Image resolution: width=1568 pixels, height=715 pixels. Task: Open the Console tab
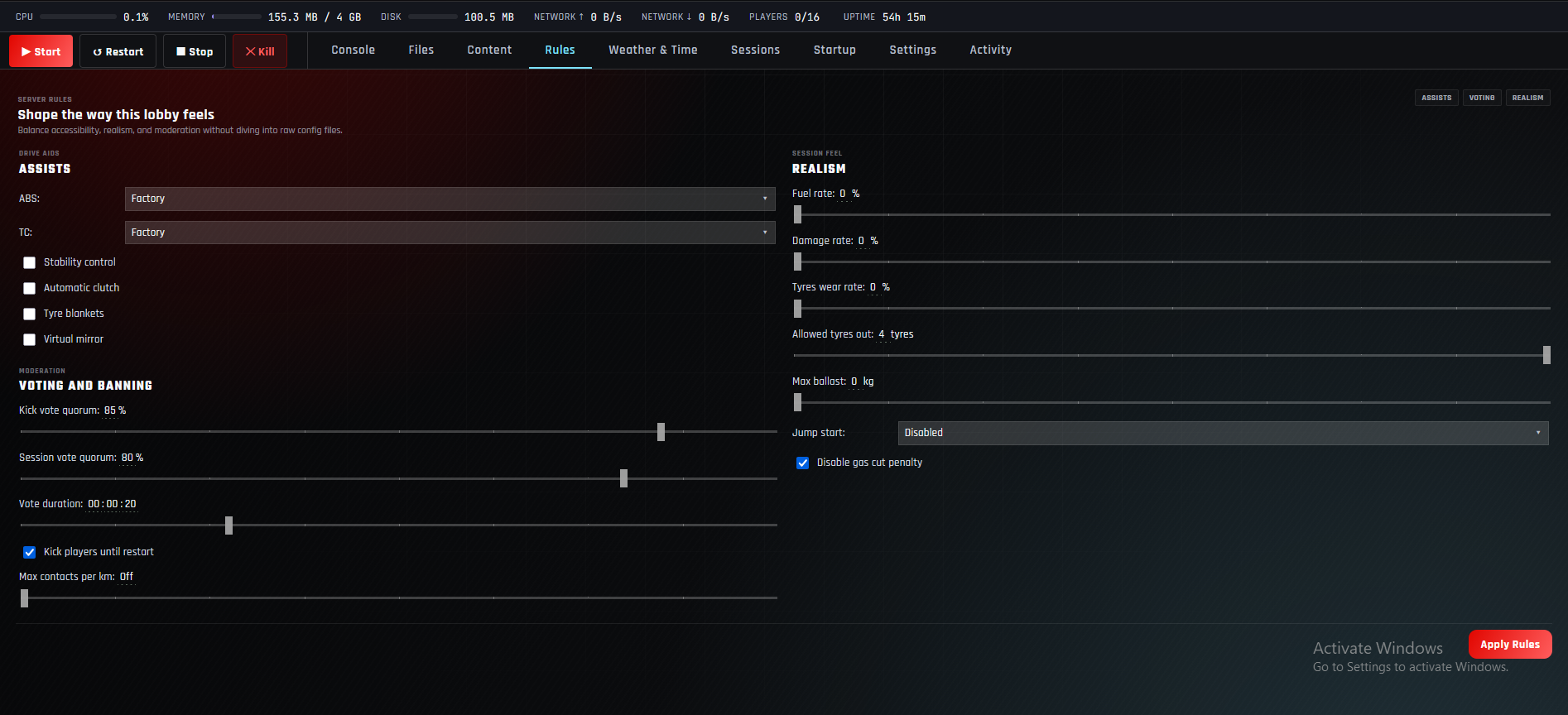pos(354,50)
